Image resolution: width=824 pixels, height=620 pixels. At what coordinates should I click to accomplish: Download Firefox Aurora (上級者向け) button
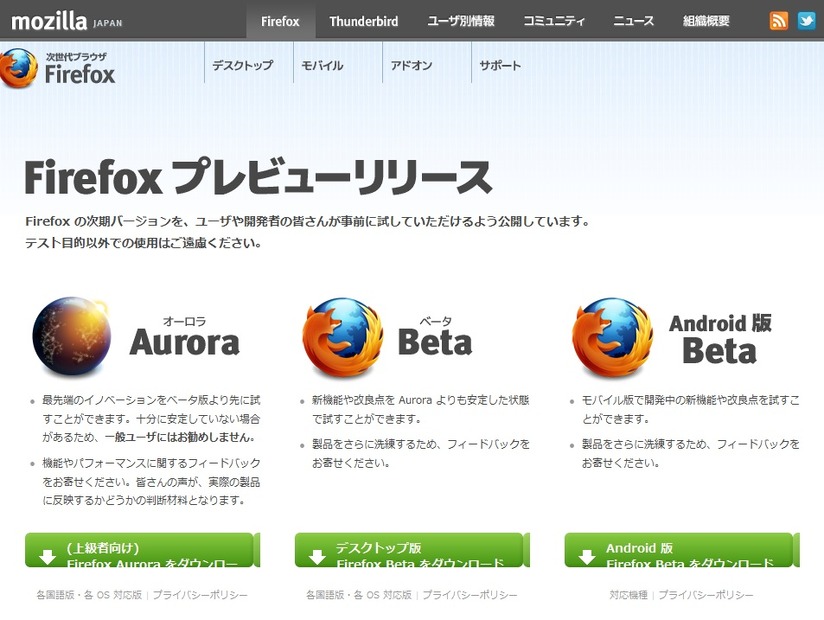[x=142, y=550]
